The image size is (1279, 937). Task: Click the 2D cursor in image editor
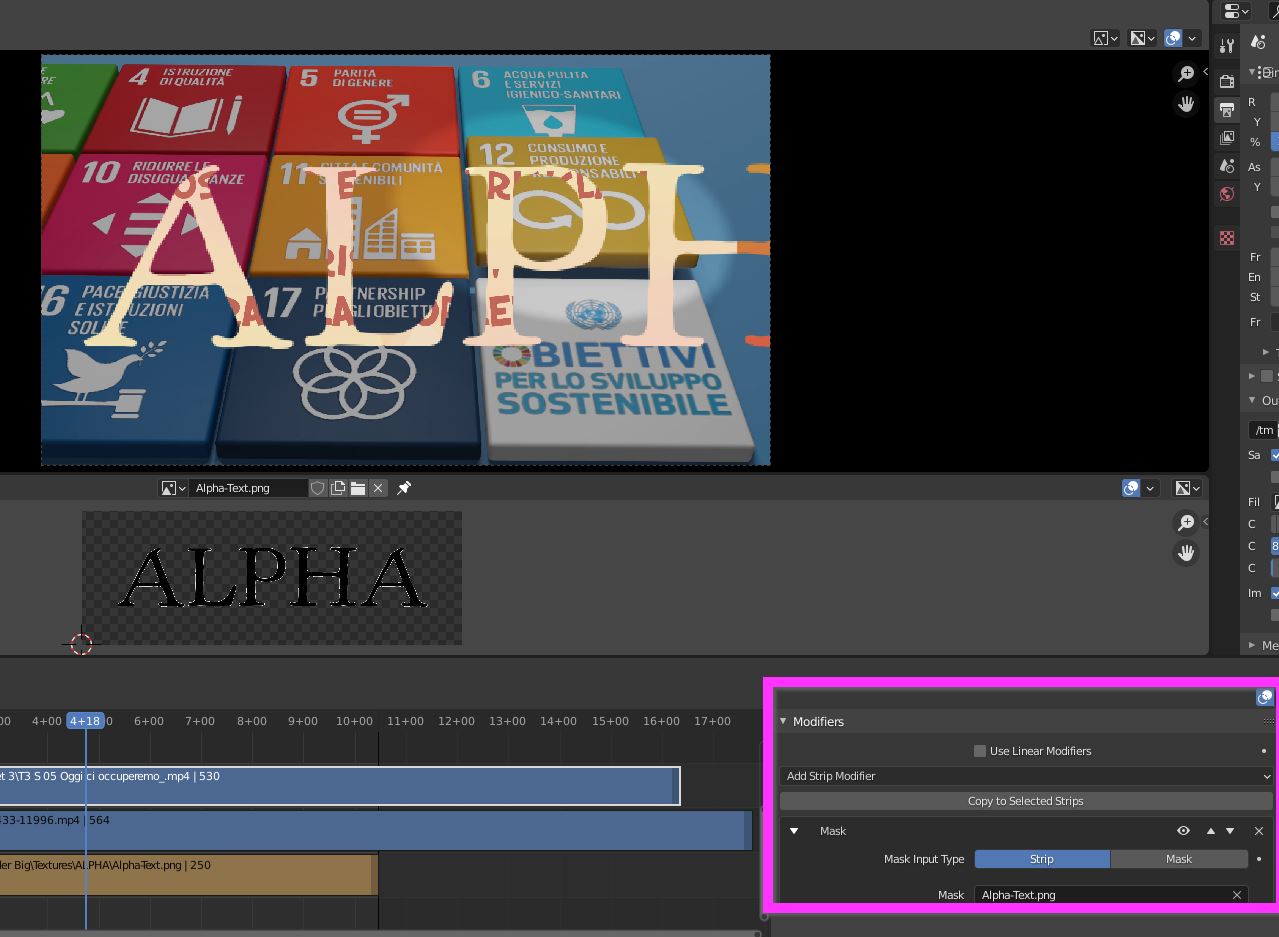[82, 644]
